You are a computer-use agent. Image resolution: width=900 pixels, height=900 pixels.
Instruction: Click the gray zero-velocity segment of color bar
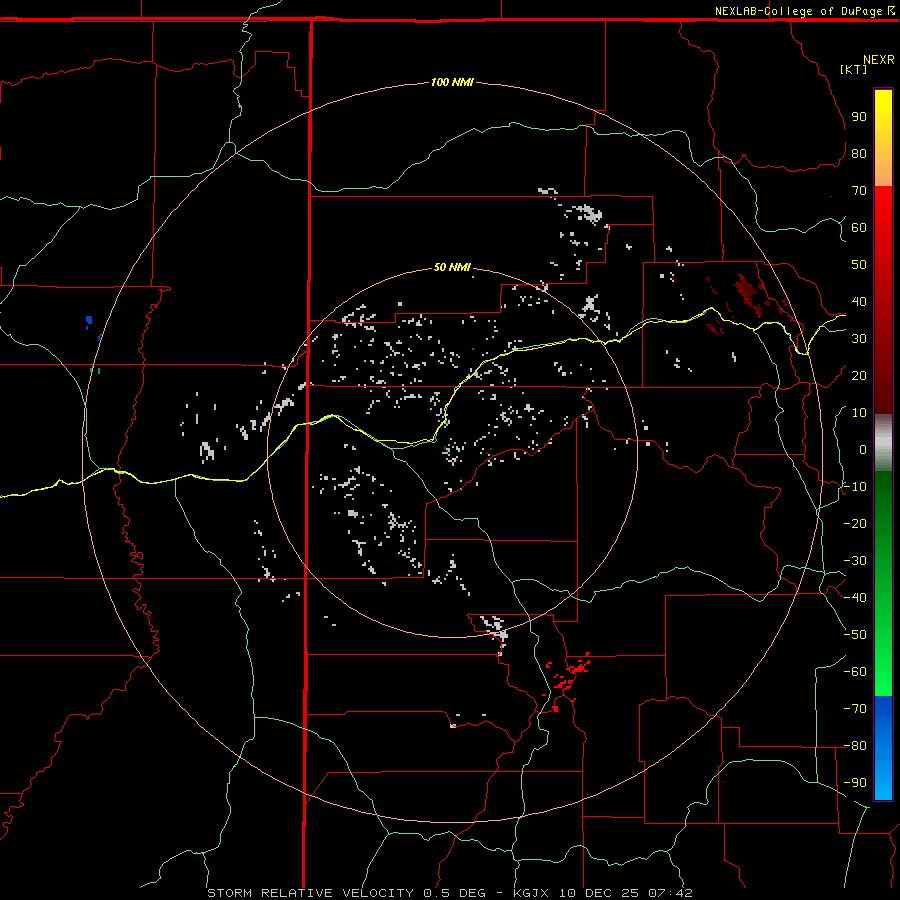(883, 443)
